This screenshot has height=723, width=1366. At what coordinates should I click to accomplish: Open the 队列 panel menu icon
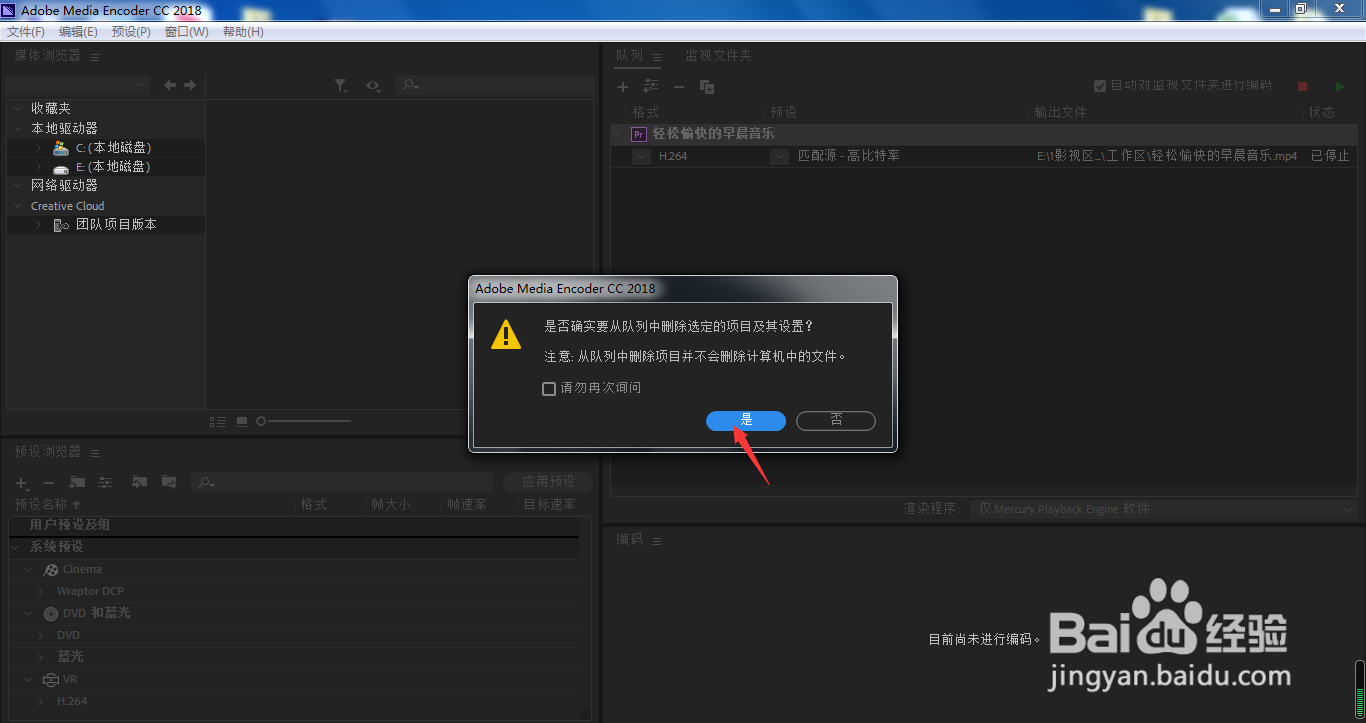coord(657,57)
